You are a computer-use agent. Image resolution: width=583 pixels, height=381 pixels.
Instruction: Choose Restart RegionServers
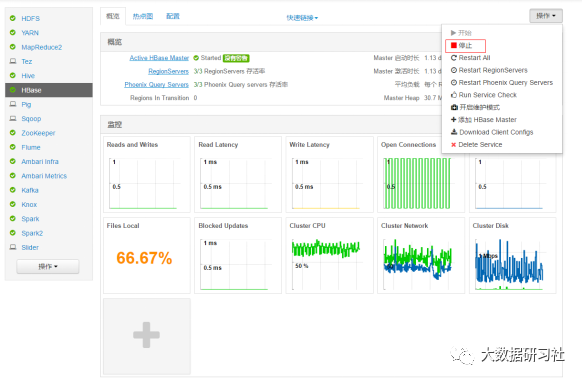tap(489, 70)
